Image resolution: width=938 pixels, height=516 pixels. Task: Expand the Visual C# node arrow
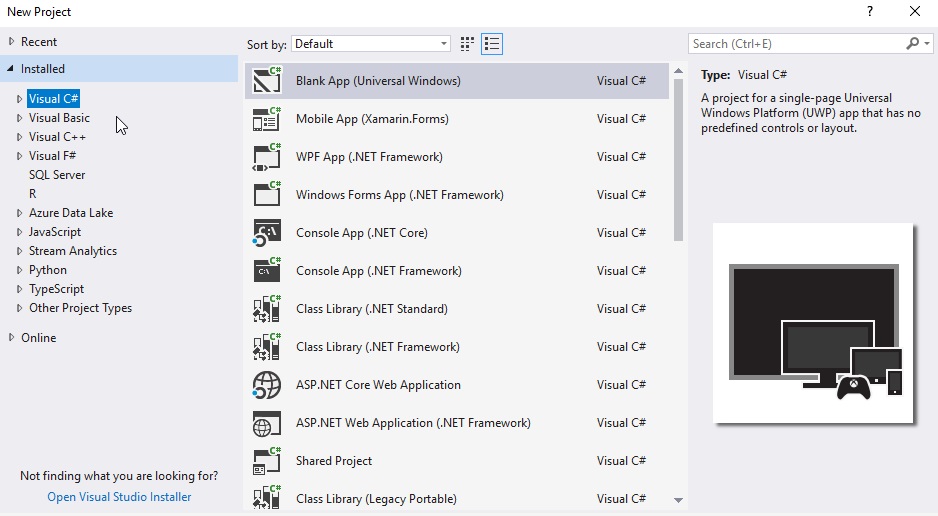19,99
